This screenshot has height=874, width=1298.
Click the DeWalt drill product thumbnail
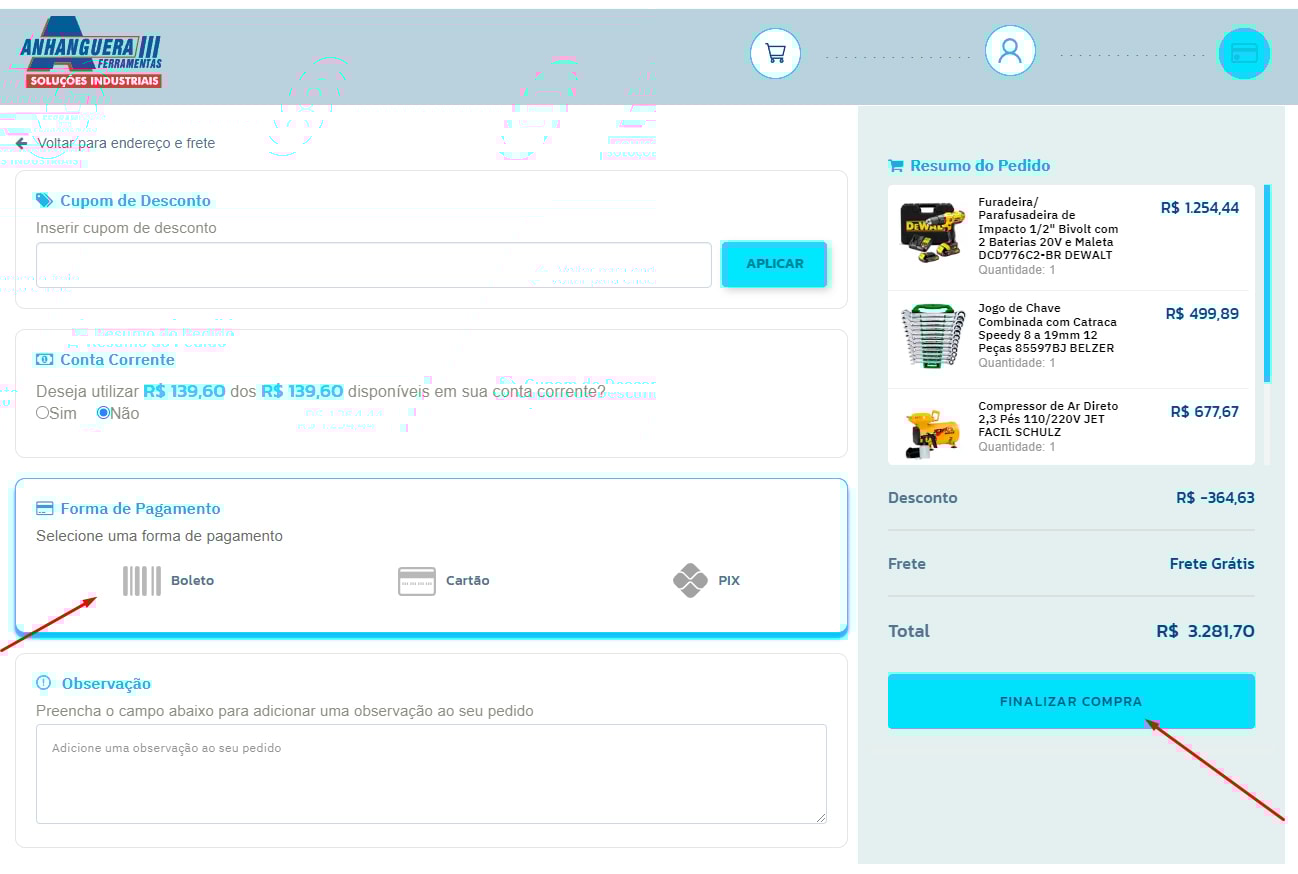931,234
